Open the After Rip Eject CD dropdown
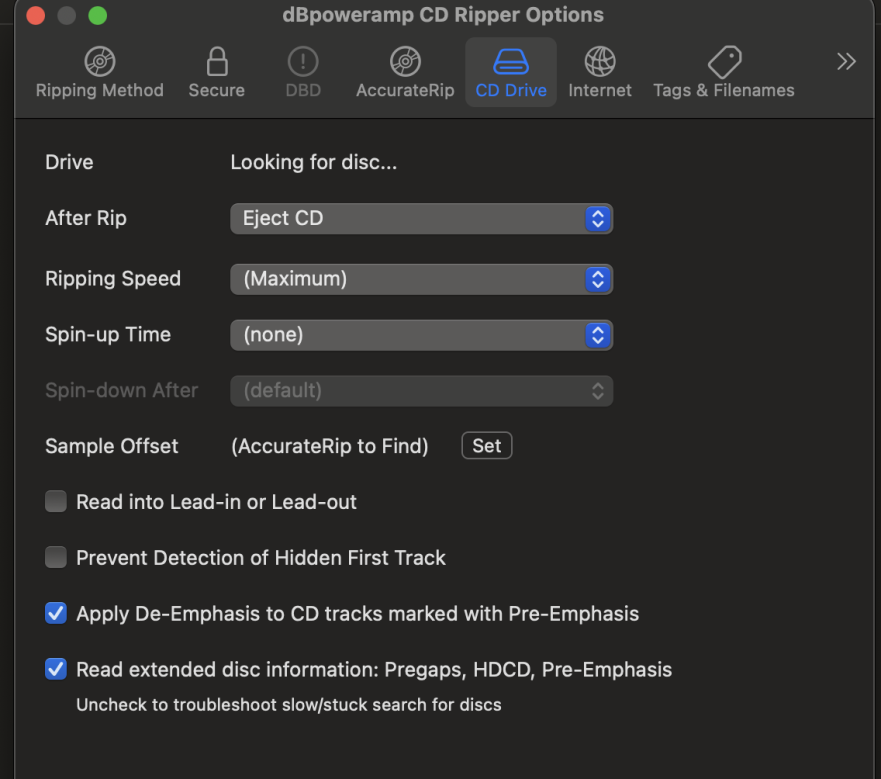 [x=421, y=219]
